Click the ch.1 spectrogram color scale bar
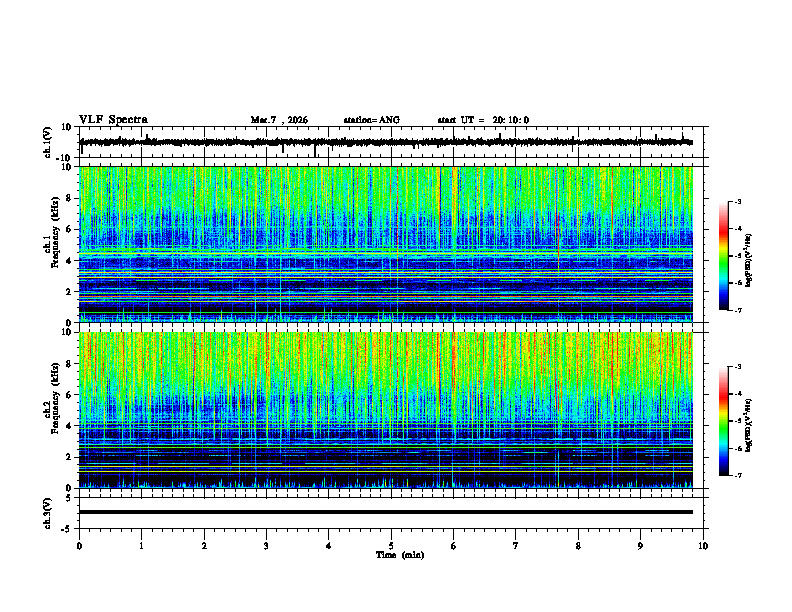The height and width of the screenshot is (612, 792). point(723,256)
